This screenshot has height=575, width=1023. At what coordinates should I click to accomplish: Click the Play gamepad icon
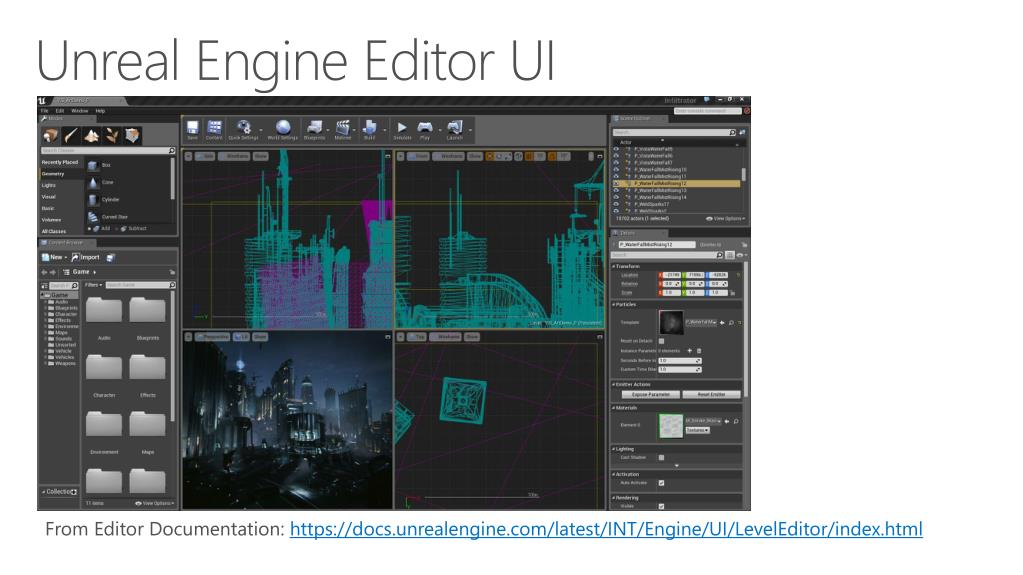(425, 129)
